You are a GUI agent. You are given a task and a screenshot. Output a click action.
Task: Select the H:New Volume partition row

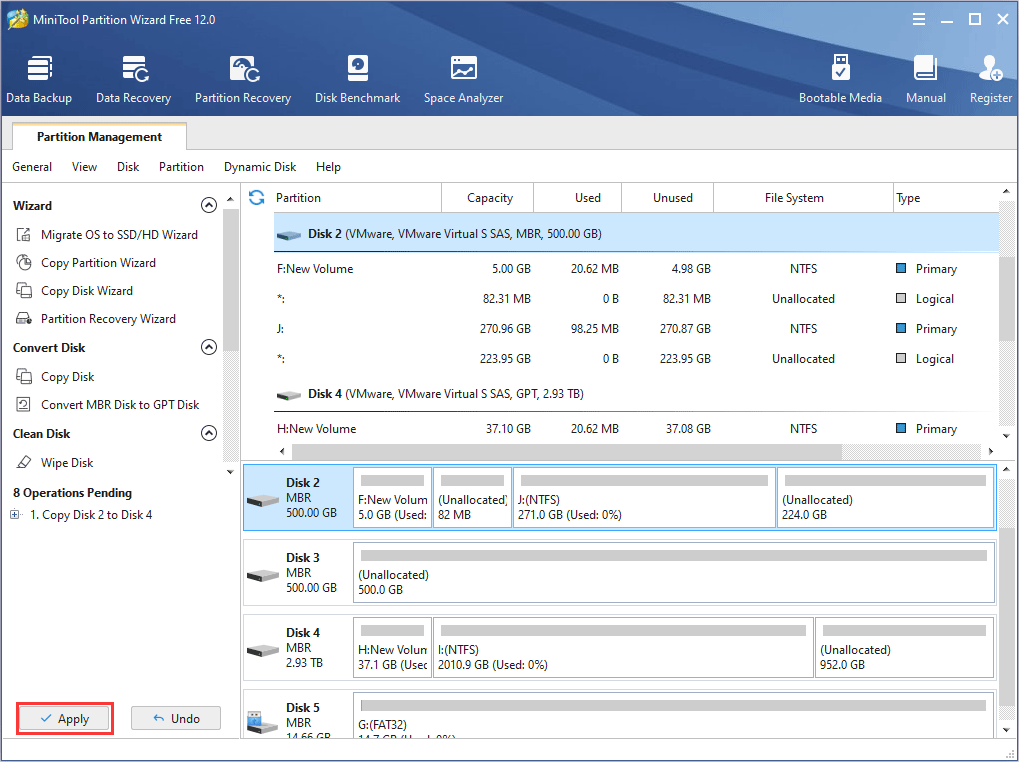pos(636,429)
